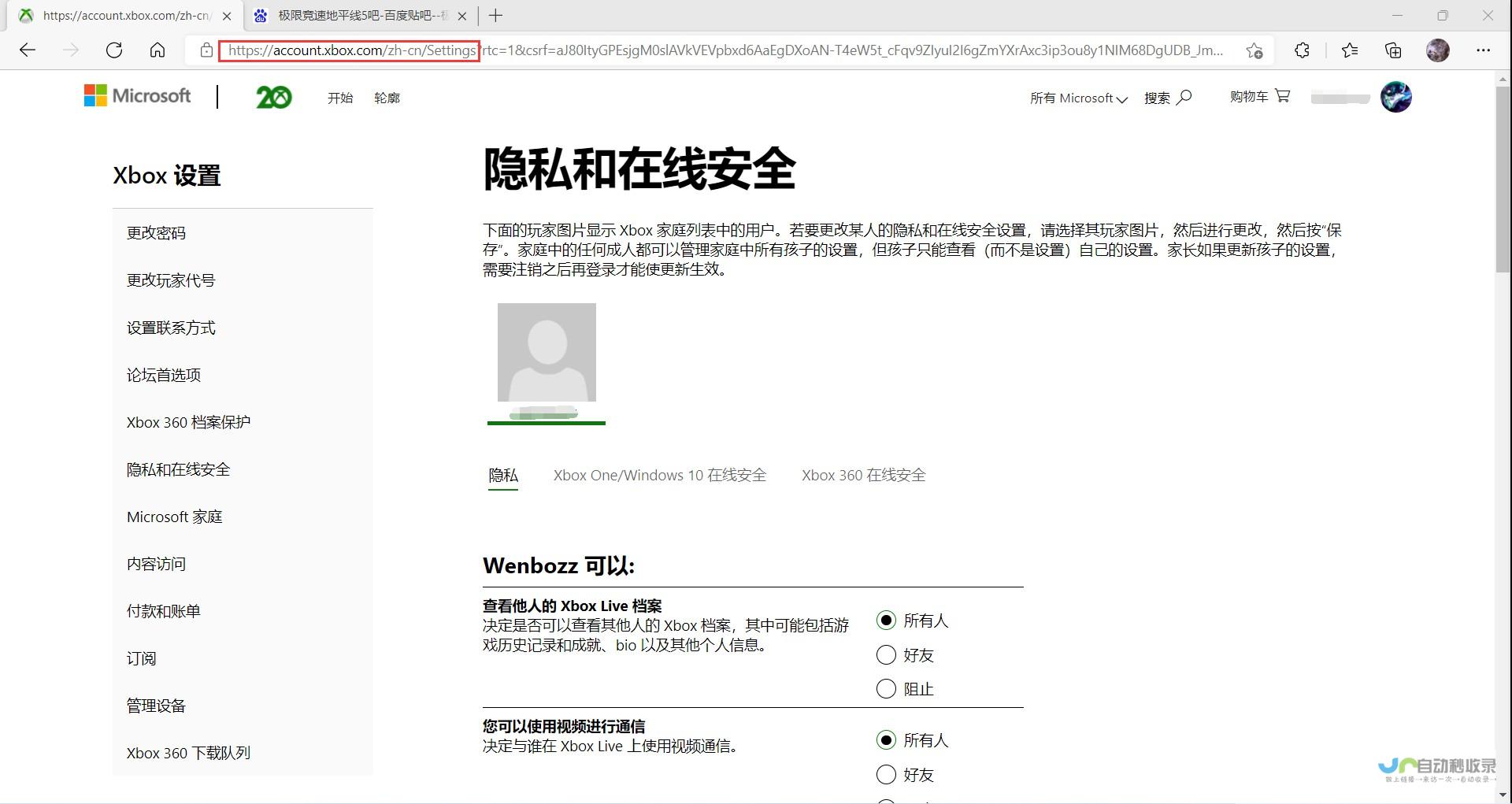Close the 极限竞速地平线5吧 tab
The image size is (1512, 804).
coord(461,16)
